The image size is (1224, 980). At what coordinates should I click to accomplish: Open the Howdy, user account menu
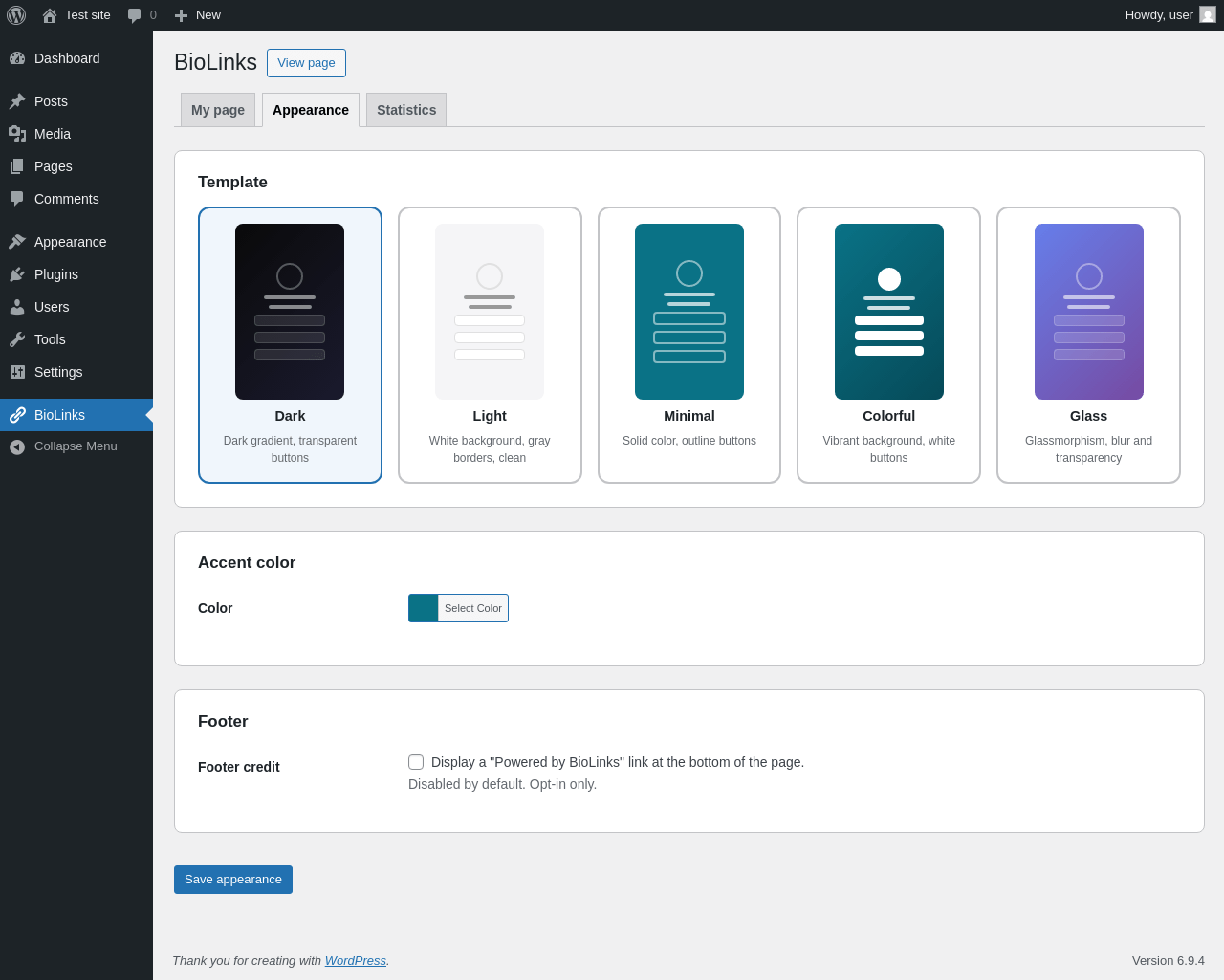1170,15
